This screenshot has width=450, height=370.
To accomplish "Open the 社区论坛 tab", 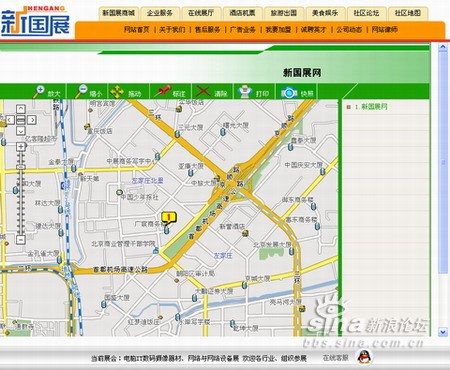I will 367,13.
